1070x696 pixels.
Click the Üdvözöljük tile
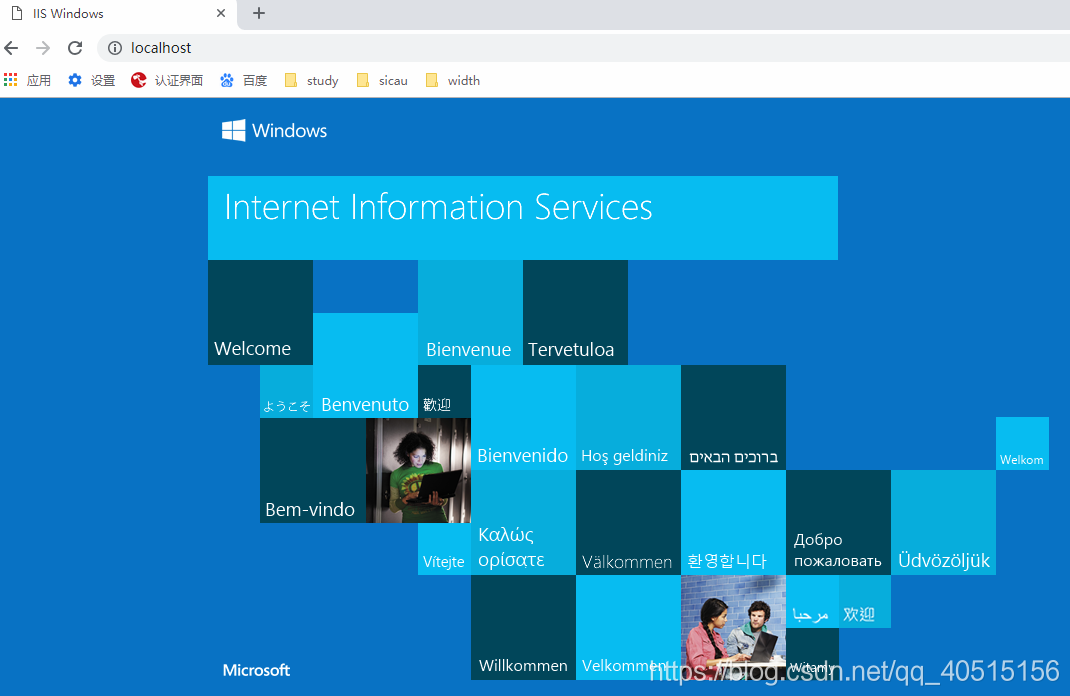pyautogui.click(x=944, y=523)
